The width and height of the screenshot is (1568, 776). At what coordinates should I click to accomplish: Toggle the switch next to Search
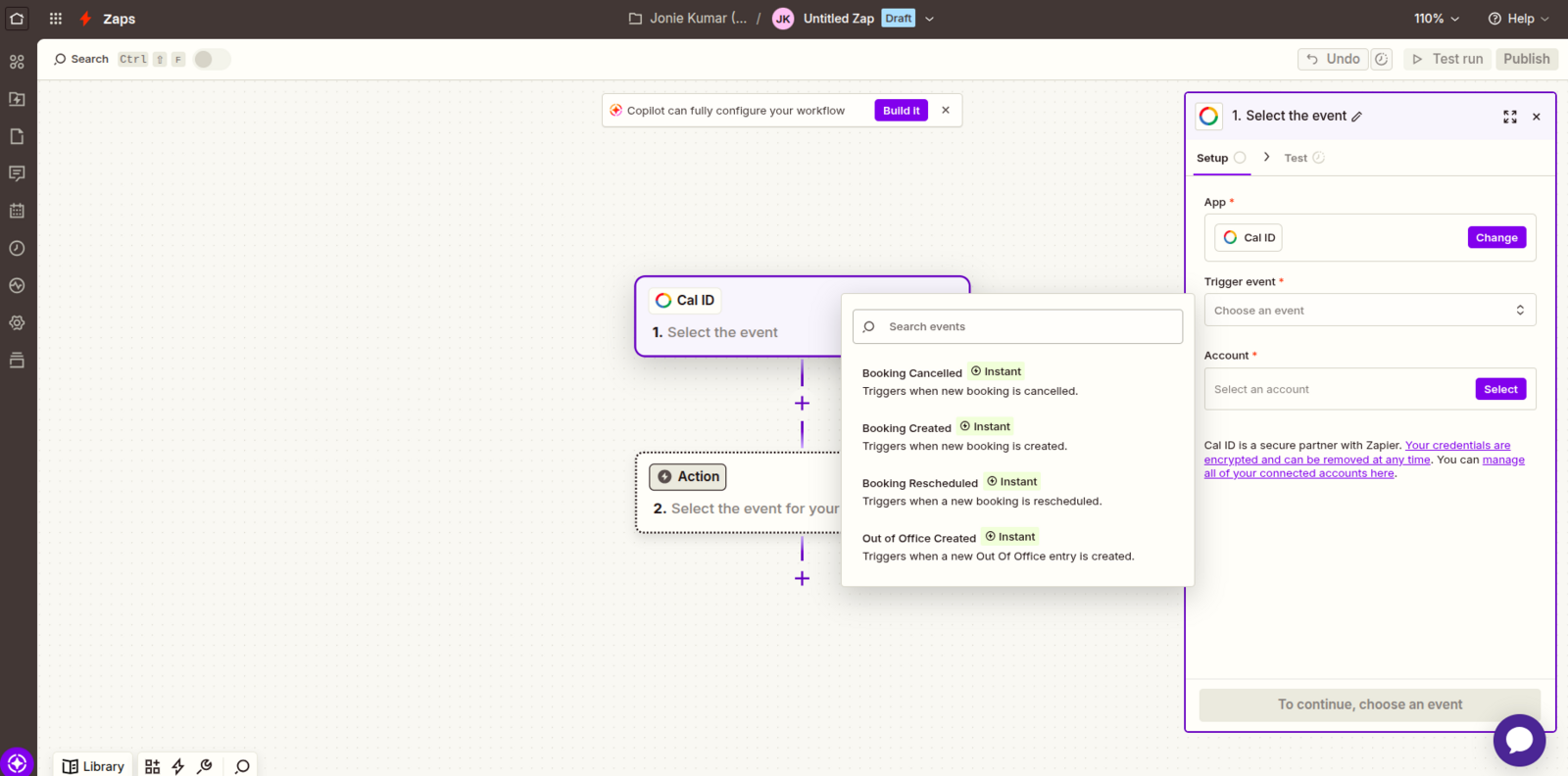[x=211, y=59]
